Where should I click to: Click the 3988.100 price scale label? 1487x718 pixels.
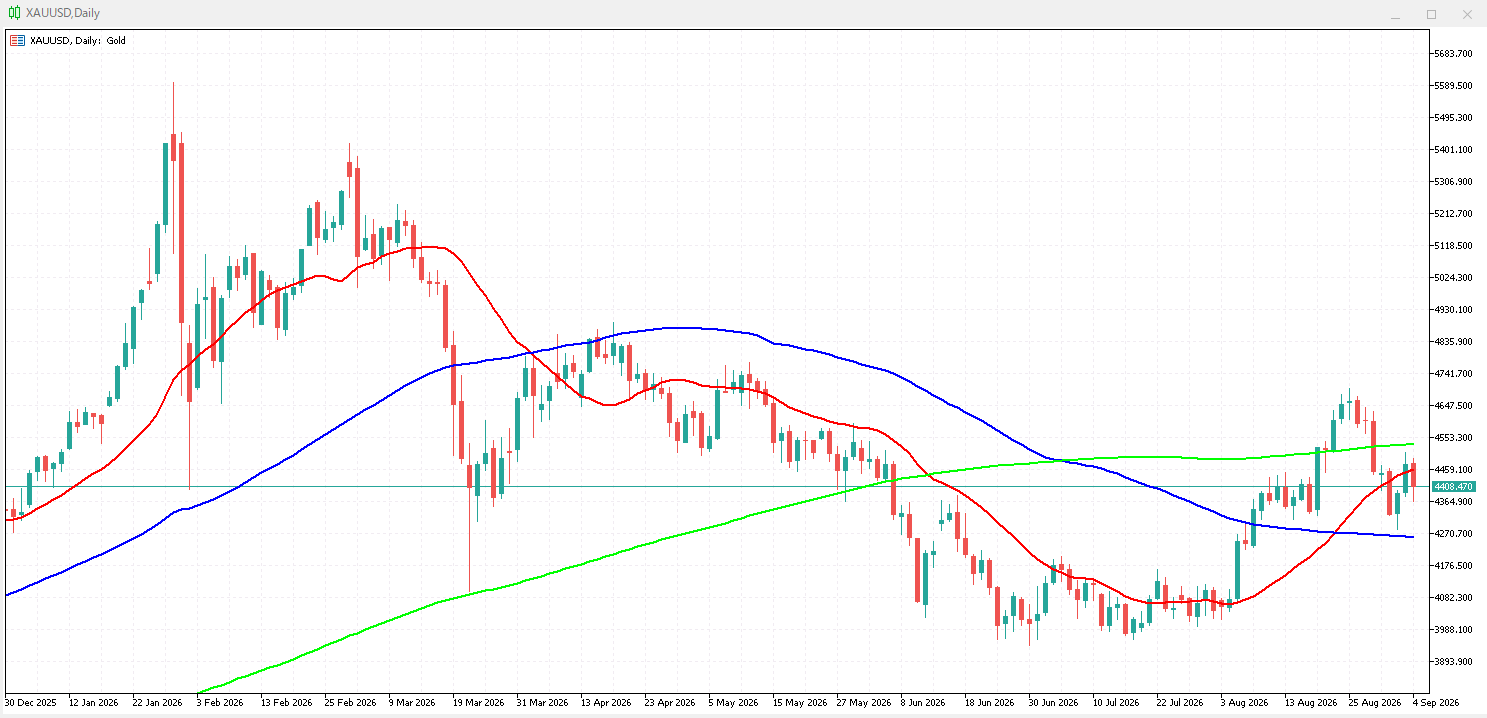(x=1452, y=630)
